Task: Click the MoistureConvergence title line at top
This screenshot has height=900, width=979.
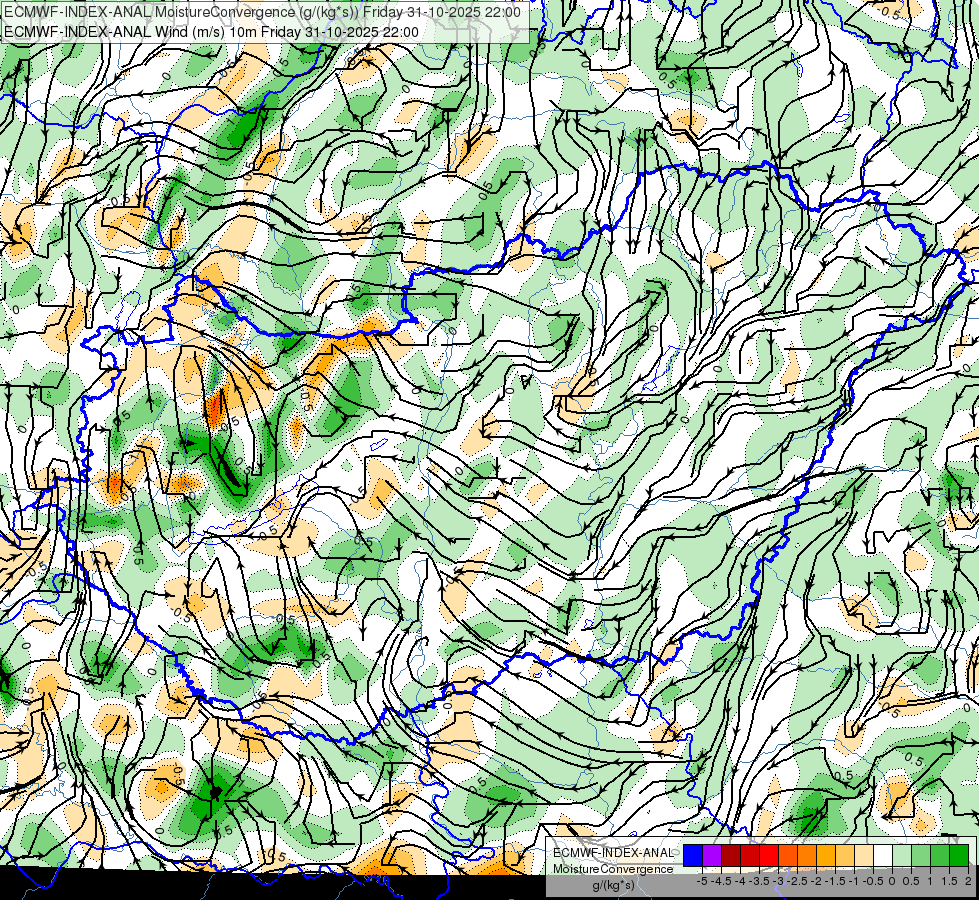Action: pyautogui.click(x=262, y=12)
